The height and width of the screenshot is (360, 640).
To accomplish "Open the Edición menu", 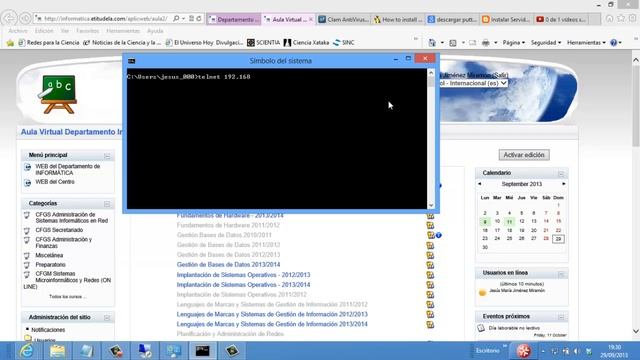I will (x=44, y=31).
